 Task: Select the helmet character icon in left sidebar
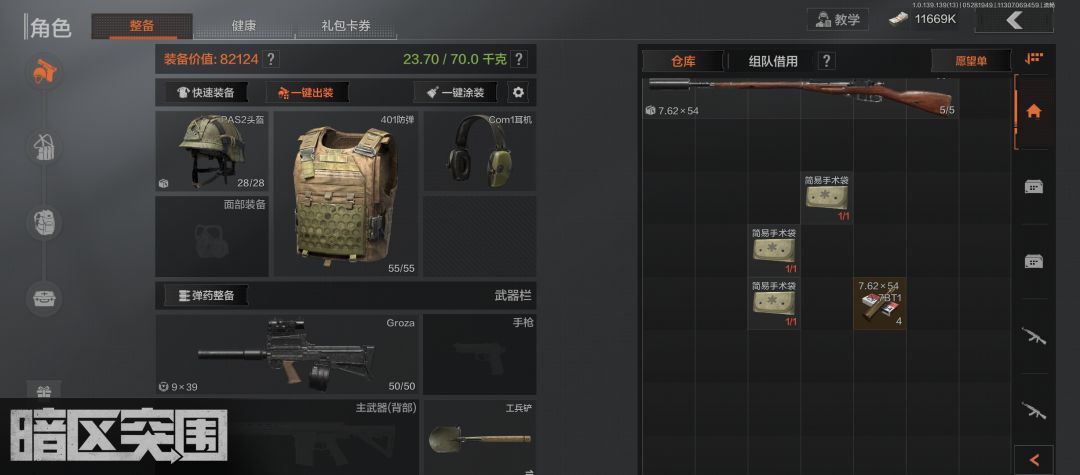tap(46, 72)
